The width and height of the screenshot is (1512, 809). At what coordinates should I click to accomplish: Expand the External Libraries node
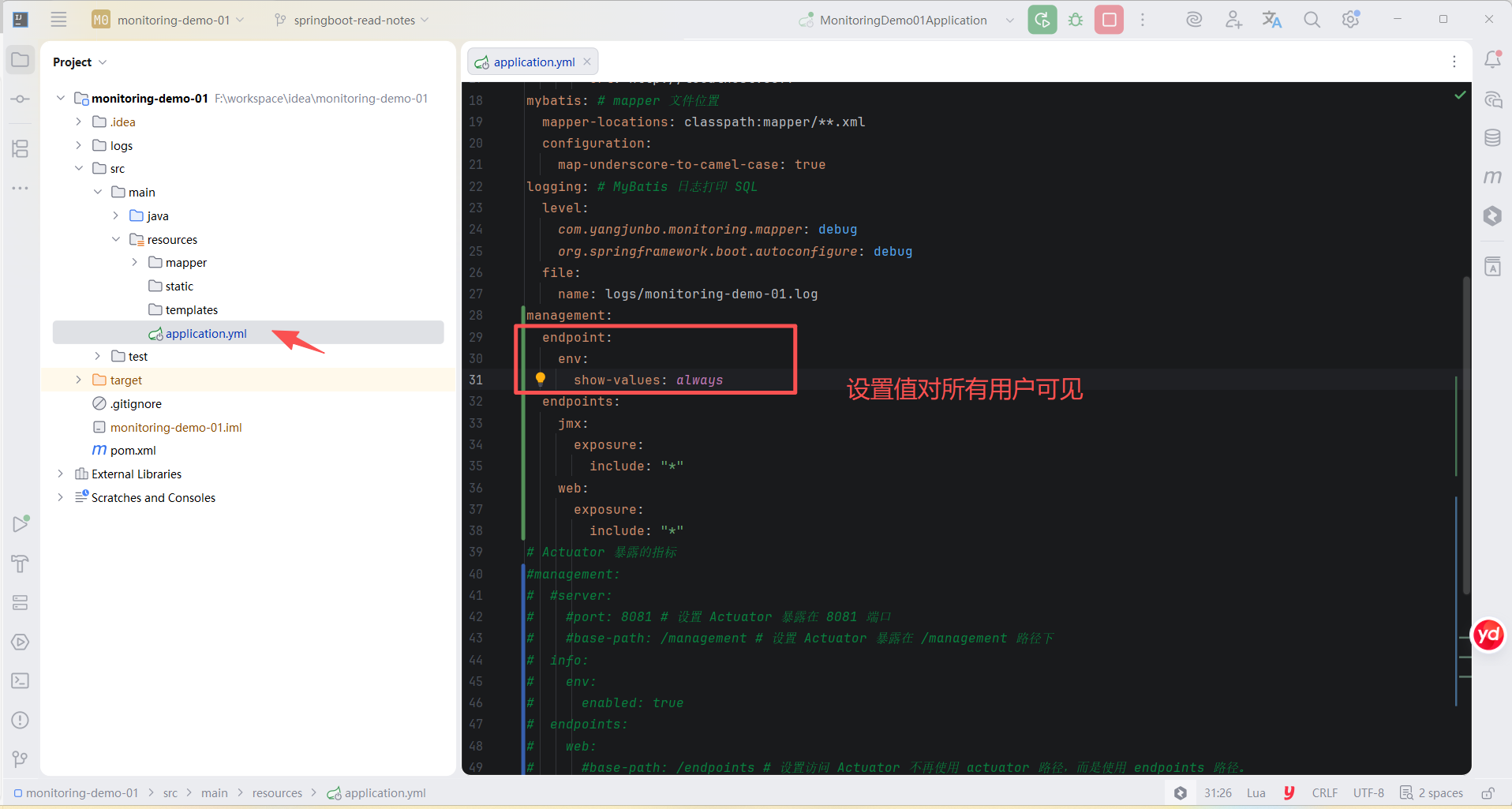coord(61,474)
